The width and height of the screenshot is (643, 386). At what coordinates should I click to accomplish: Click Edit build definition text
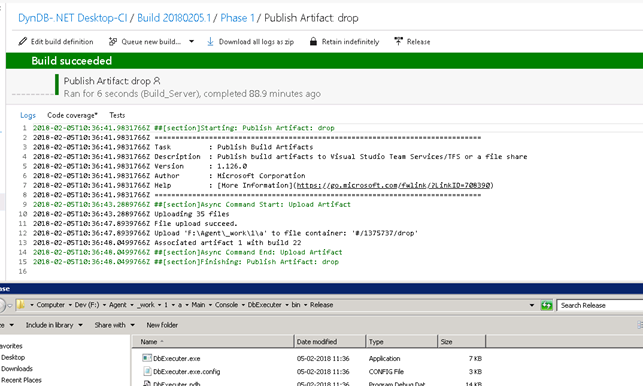tap(62, 41)
